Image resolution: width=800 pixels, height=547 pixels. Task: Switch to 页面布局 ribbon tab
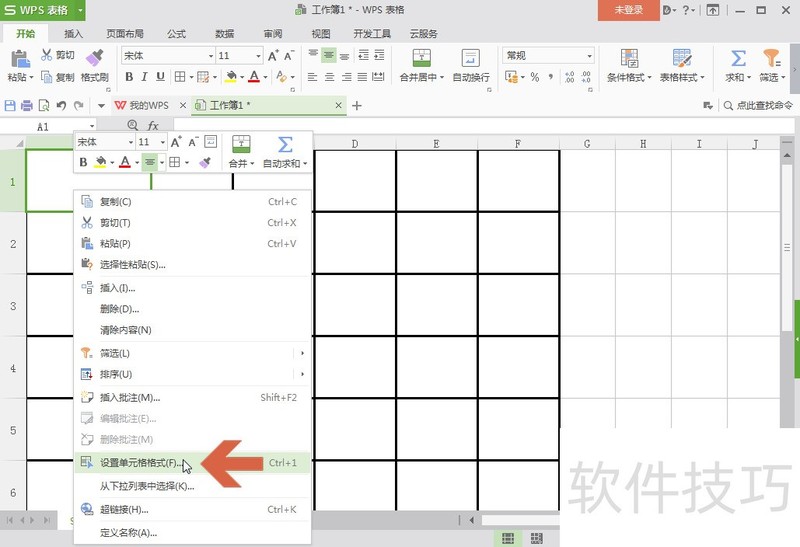coord(125,34)
